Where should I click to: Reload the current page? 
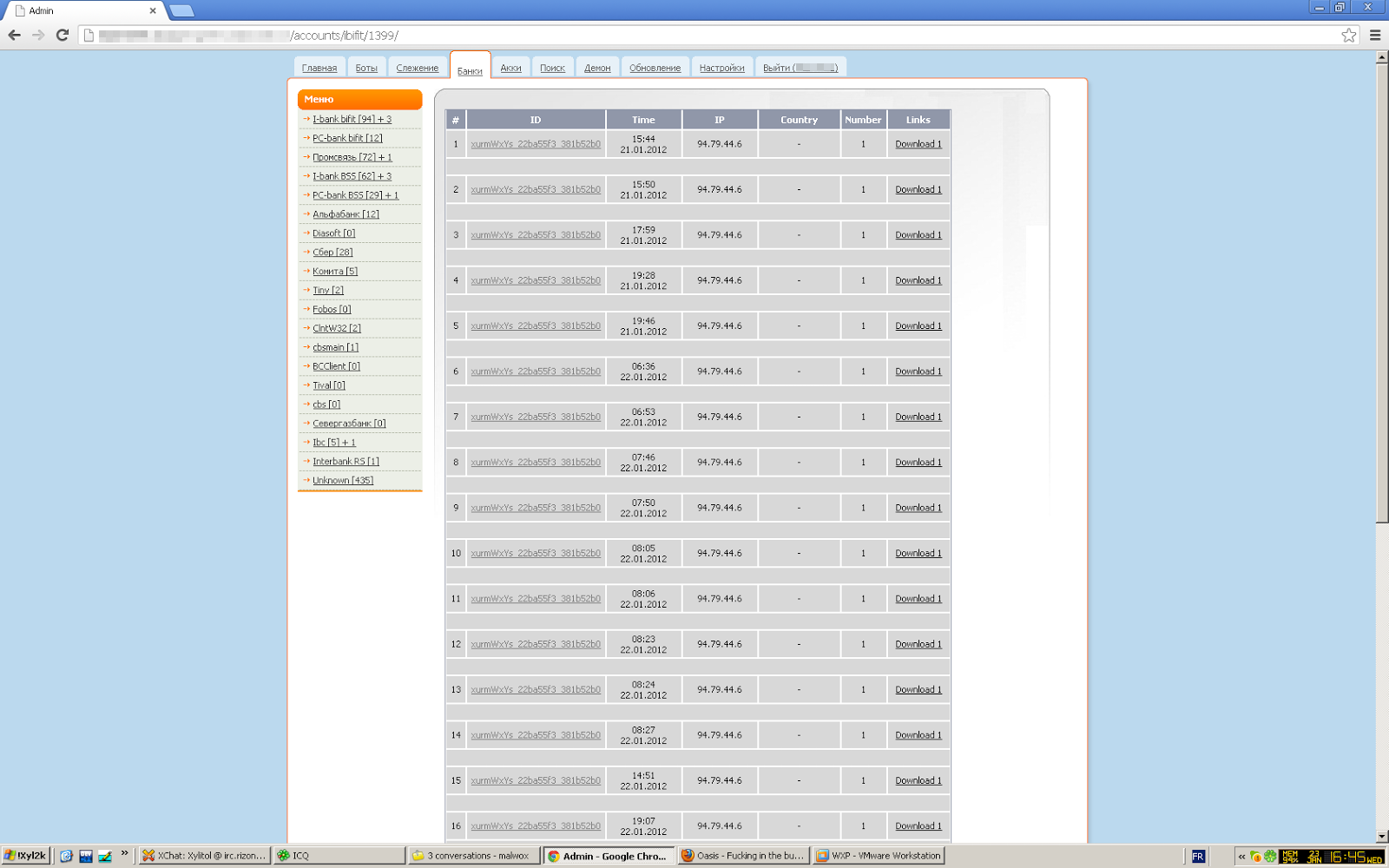(63, 36)
